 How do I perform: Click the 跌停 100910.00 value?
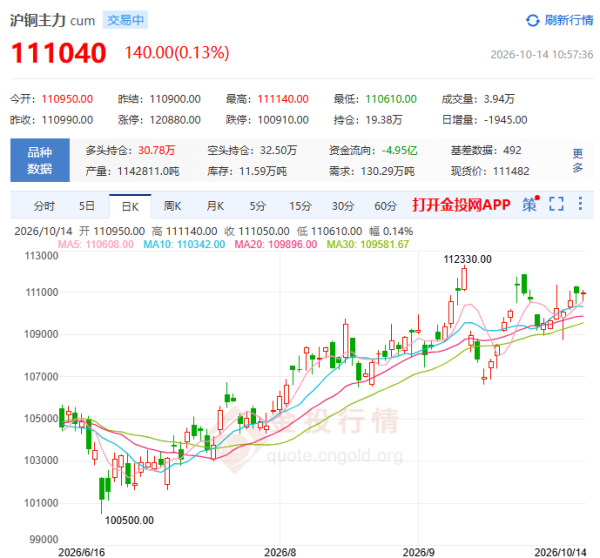click(x=283, y=120)
